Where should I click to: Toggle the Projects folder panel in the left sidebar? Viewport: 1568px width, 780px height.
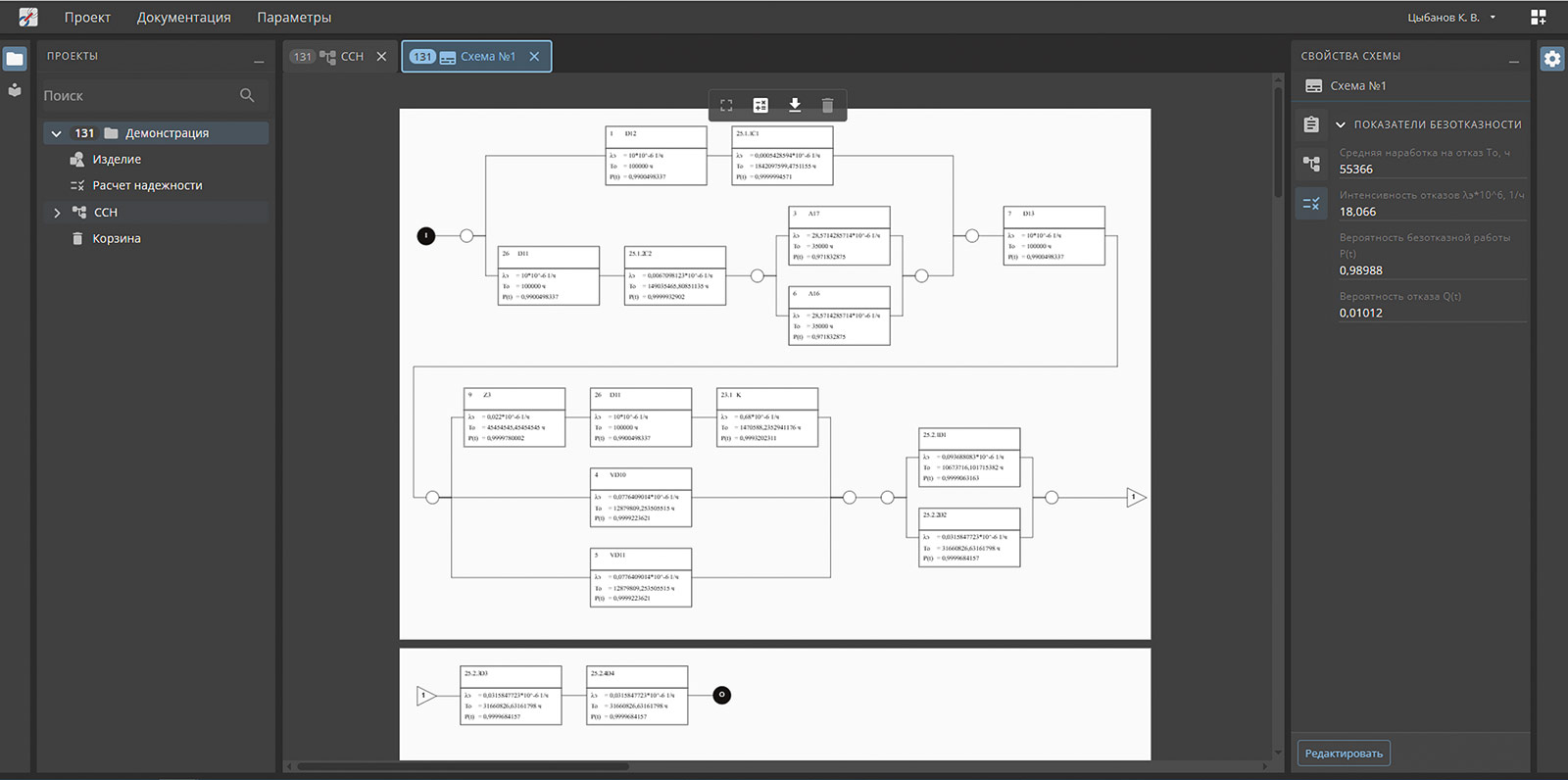coord(15,59)
